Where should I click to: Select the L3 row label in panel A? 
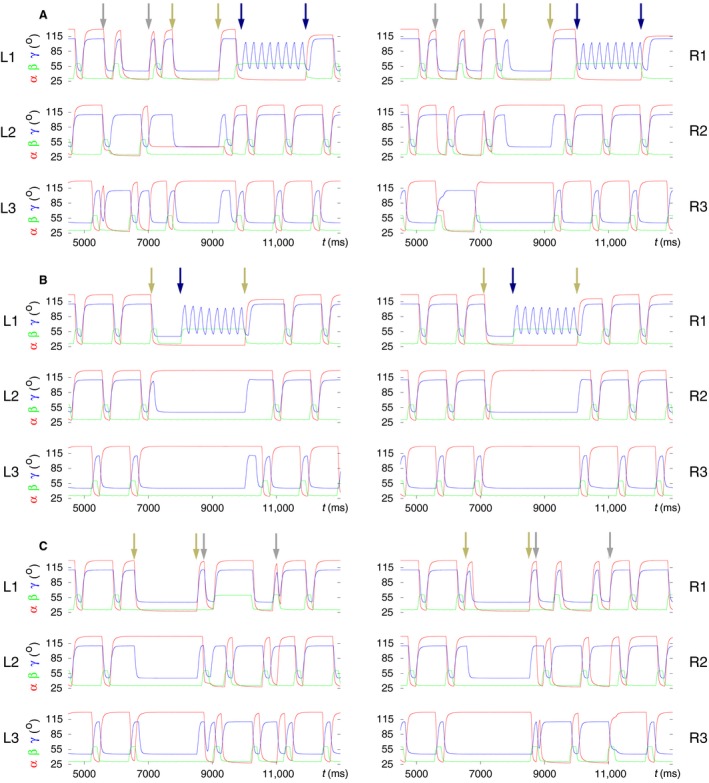8,208
